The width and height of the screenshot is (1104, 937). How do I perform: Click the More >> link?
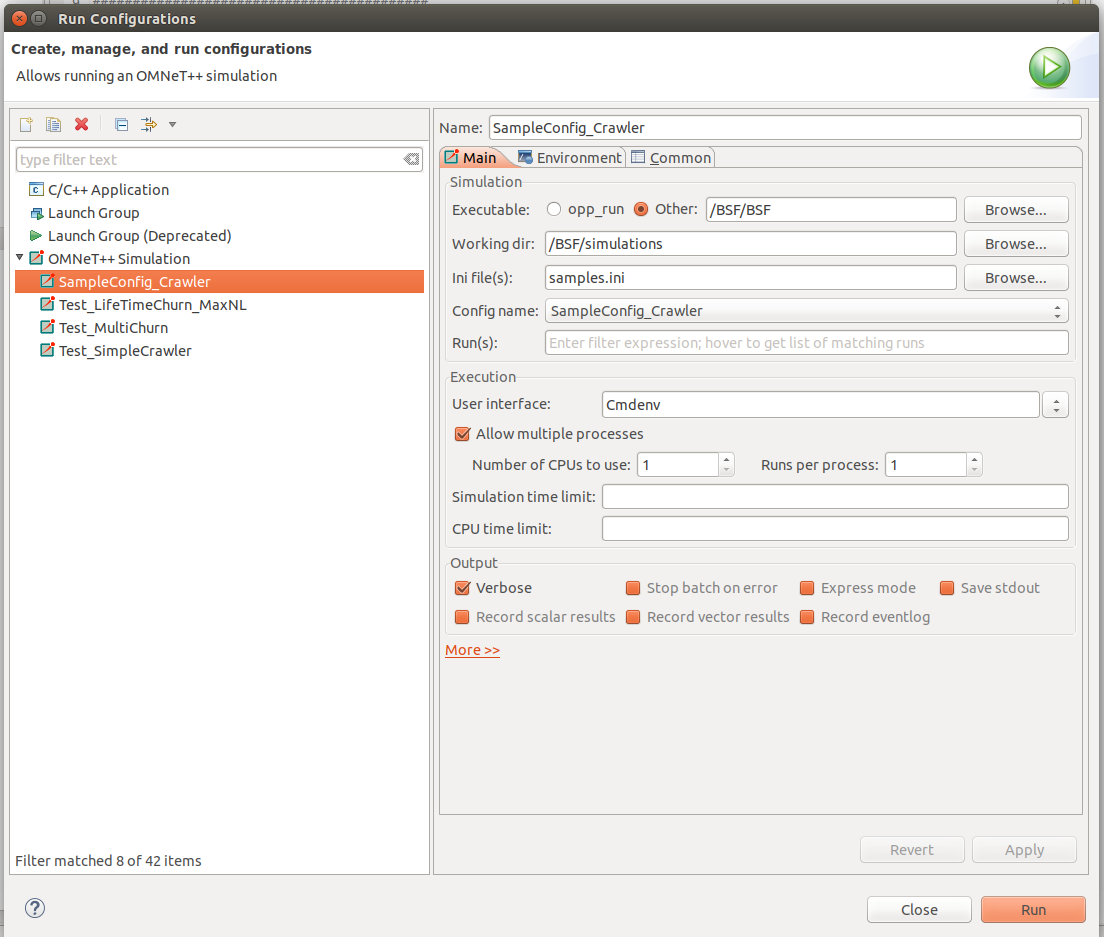[x=472, y=650]
